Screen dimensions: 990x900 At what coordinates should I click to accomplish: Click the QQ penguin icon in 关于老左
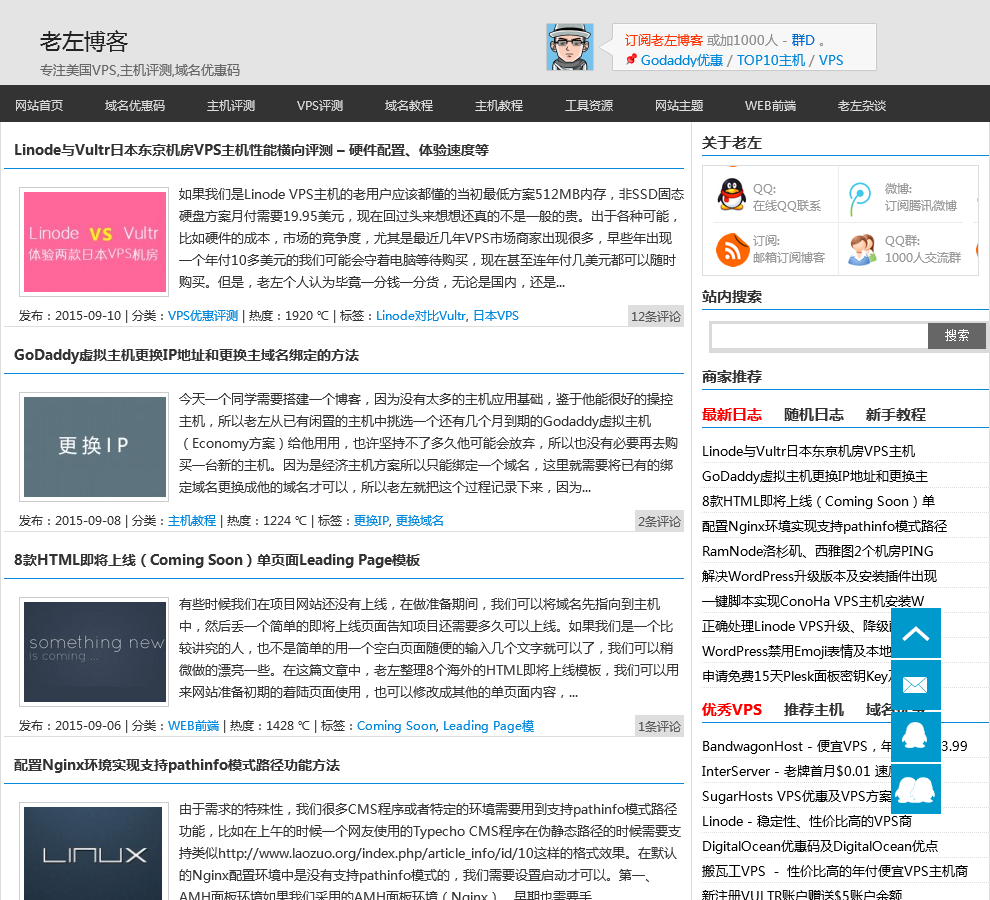click(732, 194)
